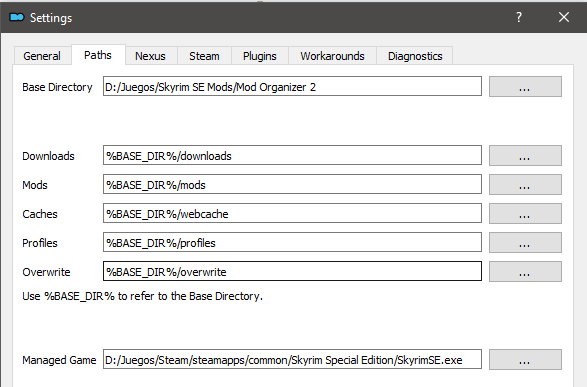Browse for the Overwrite folder
This screenshot has height=387, width=587.
[525, 271]
